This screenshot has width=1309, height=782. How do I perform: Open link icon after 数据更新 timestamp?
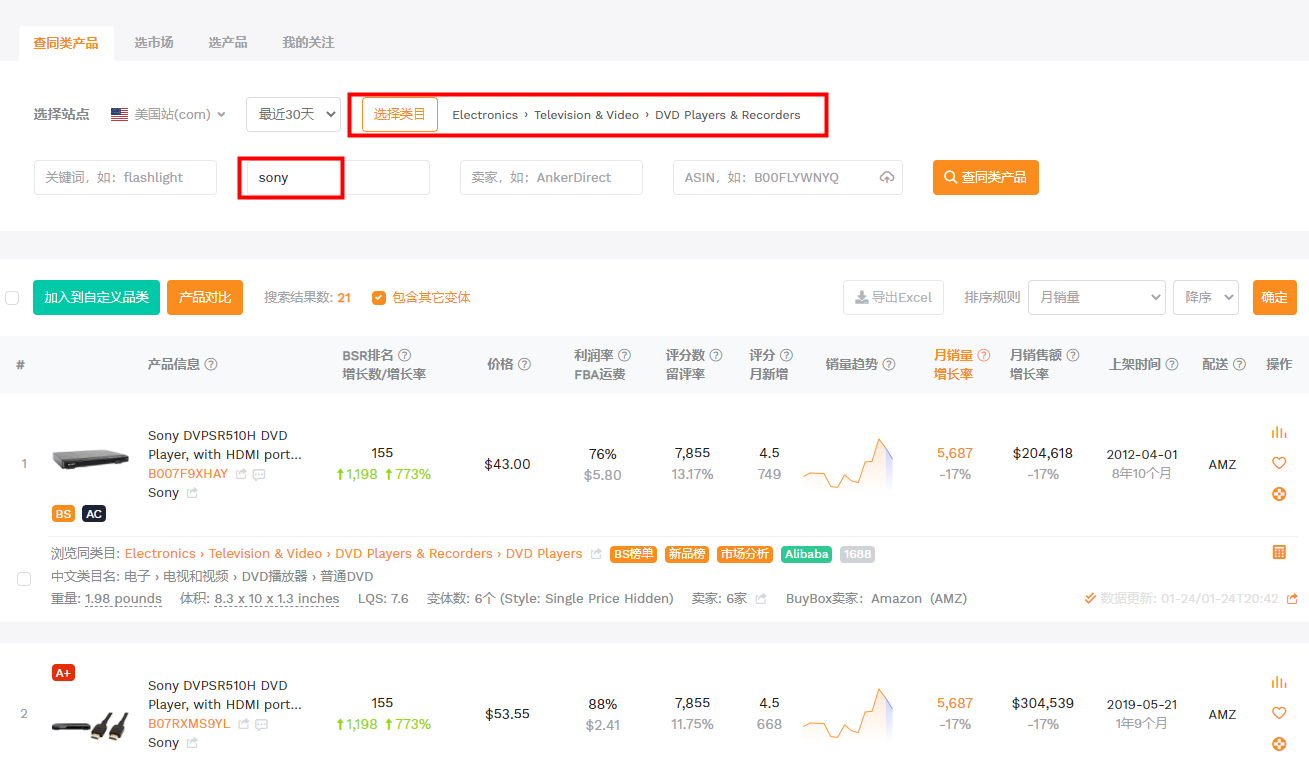[1292, 599]
